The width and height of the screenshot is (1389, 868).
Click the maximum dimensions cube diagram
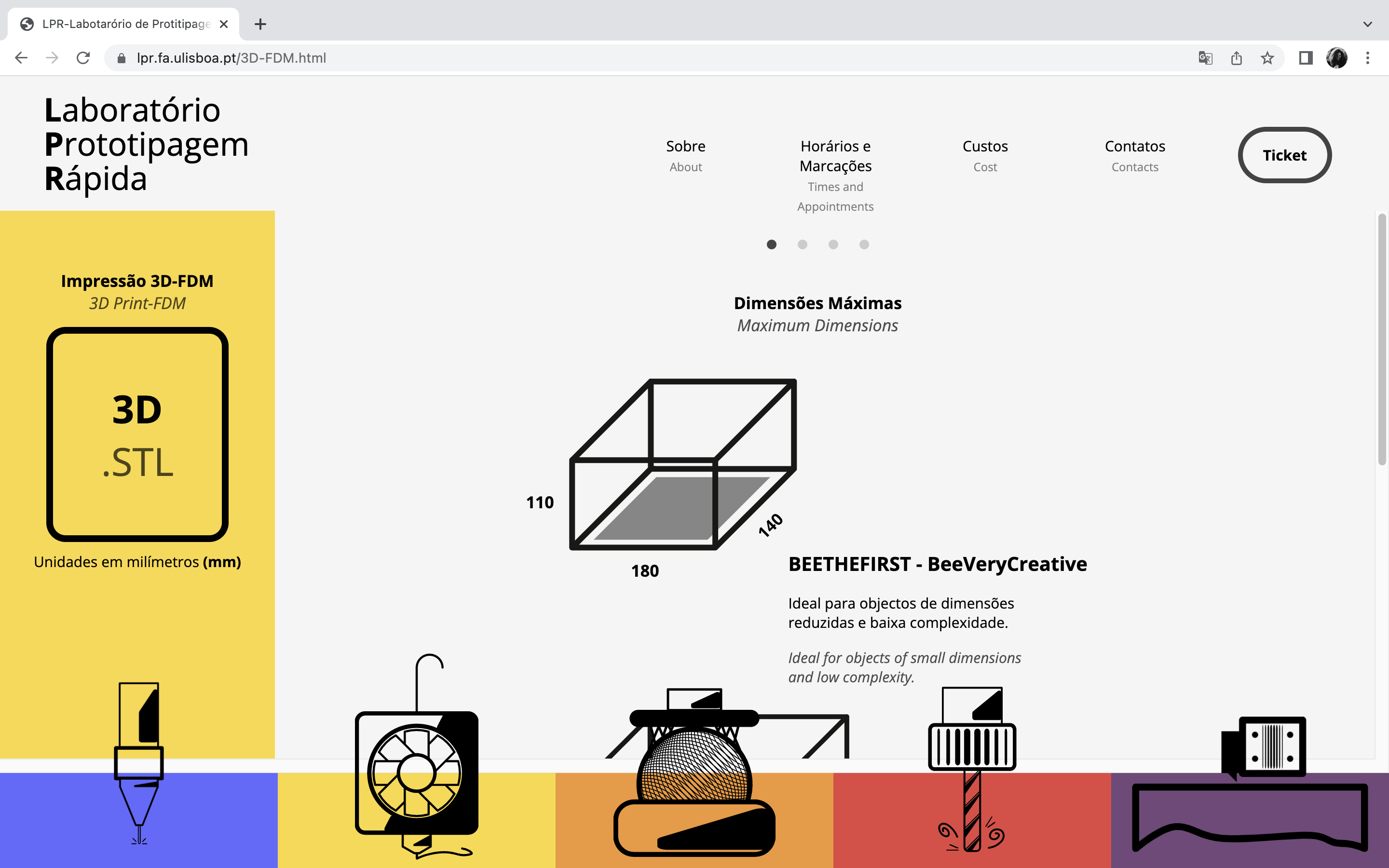pyautogui.click(x=683, y=464)
